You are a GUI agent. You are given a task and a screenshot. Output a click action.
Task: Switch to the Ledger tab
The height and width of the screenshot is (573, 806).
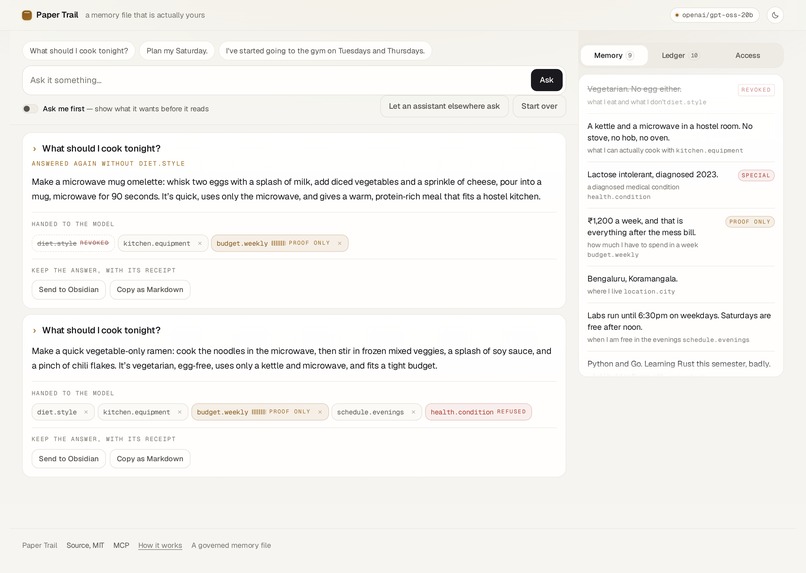[x=680, y=56]
